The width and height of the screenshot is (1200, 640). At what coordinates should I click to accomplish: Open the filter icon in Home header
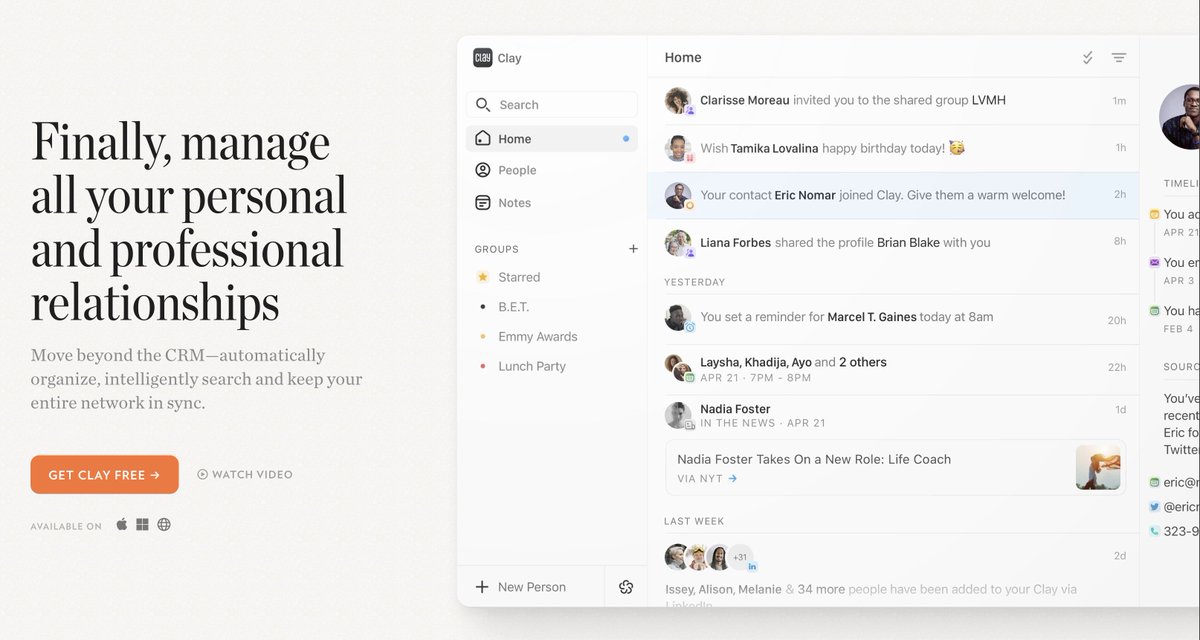pos(1119,58)
